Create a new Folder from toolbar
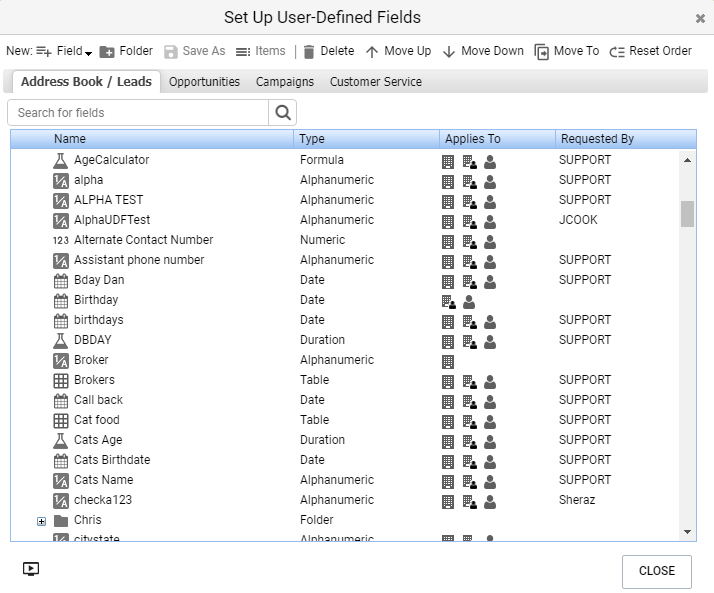 (126, 51)
